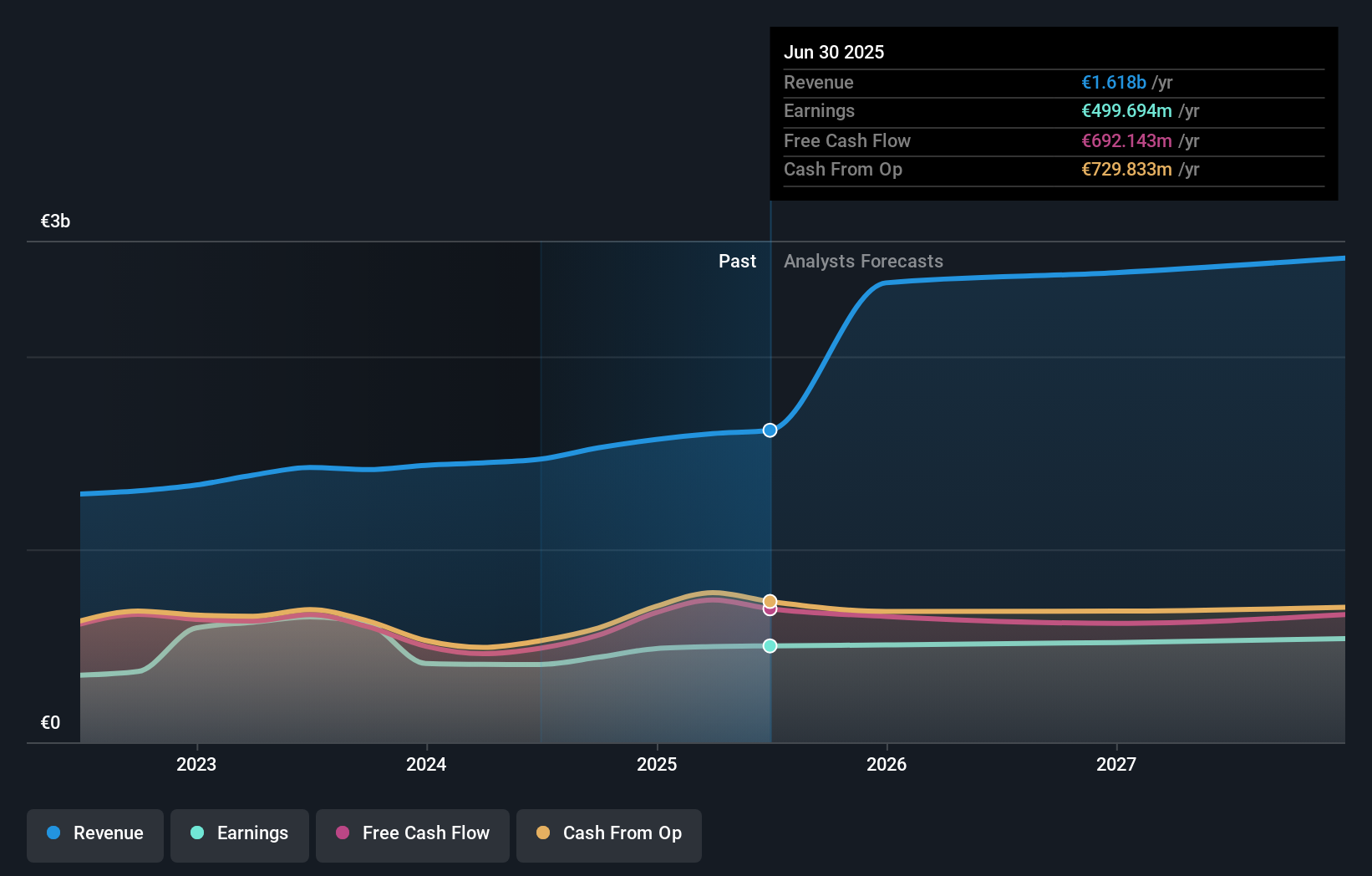Click the 2025 x-axis label
Viewport: 1372px width, 876px height.
click(x=657, y=764)
